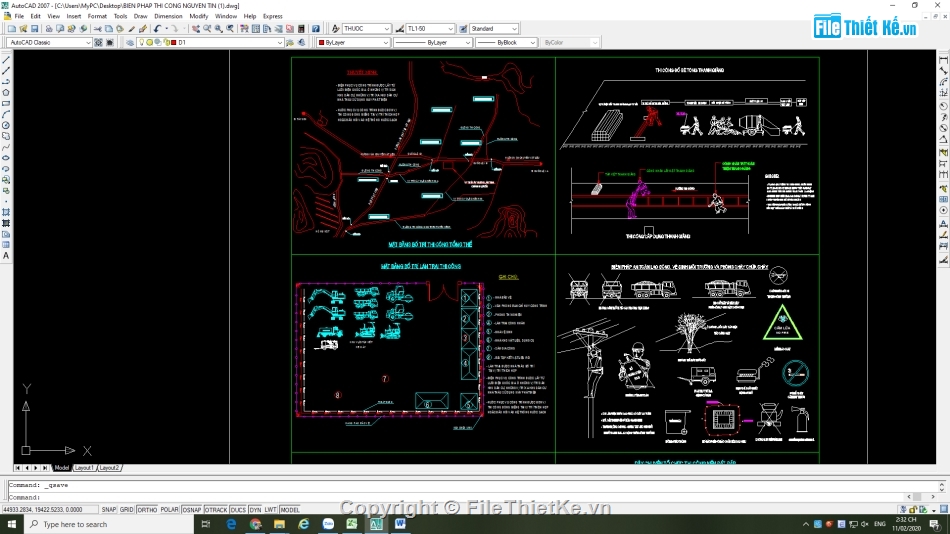Click the Pan realtime hand icon
The width and height of the screenshot is (950, 534).
[x=196, y=28]
